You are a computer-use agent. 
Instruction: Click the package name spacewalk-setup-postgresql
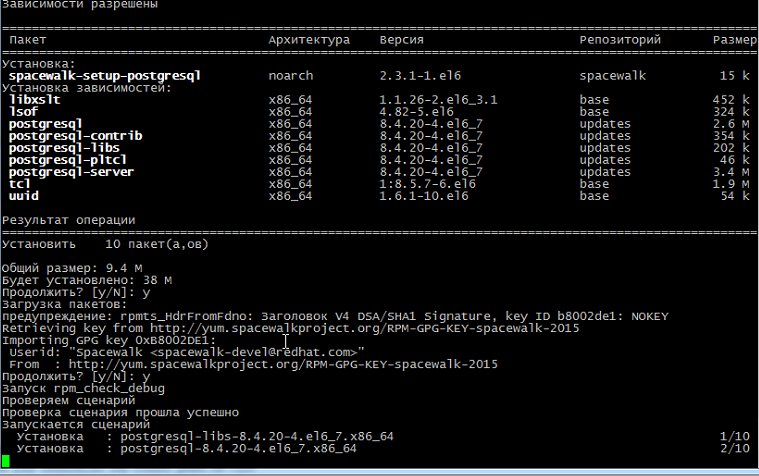click(105, 76)
